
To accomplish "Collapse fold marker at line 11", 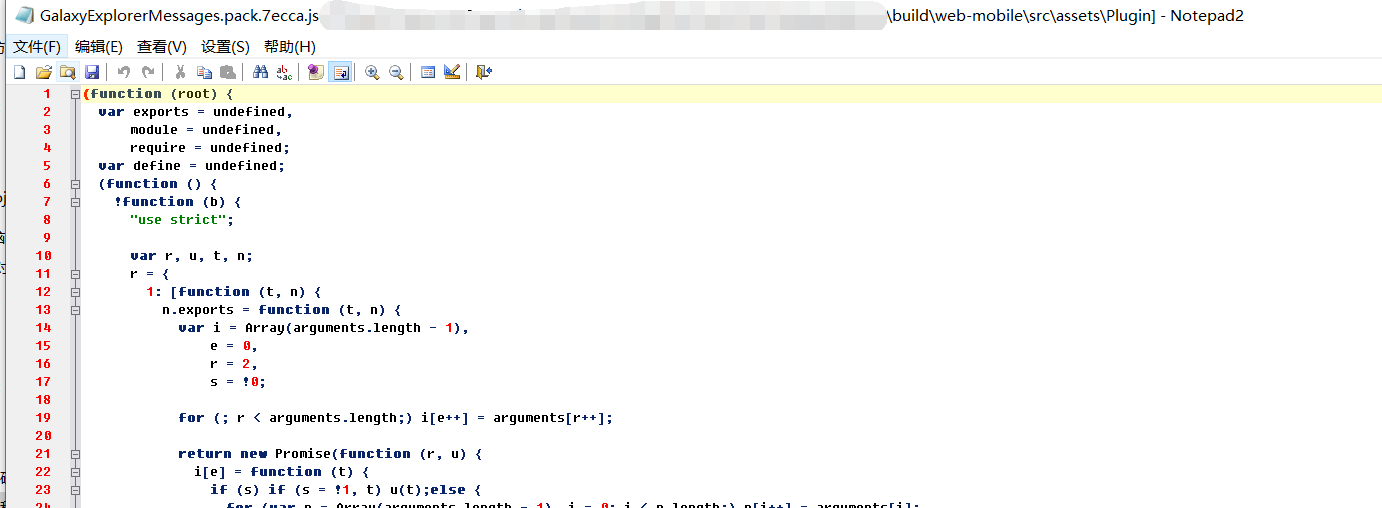I will (x=75, y=274).
